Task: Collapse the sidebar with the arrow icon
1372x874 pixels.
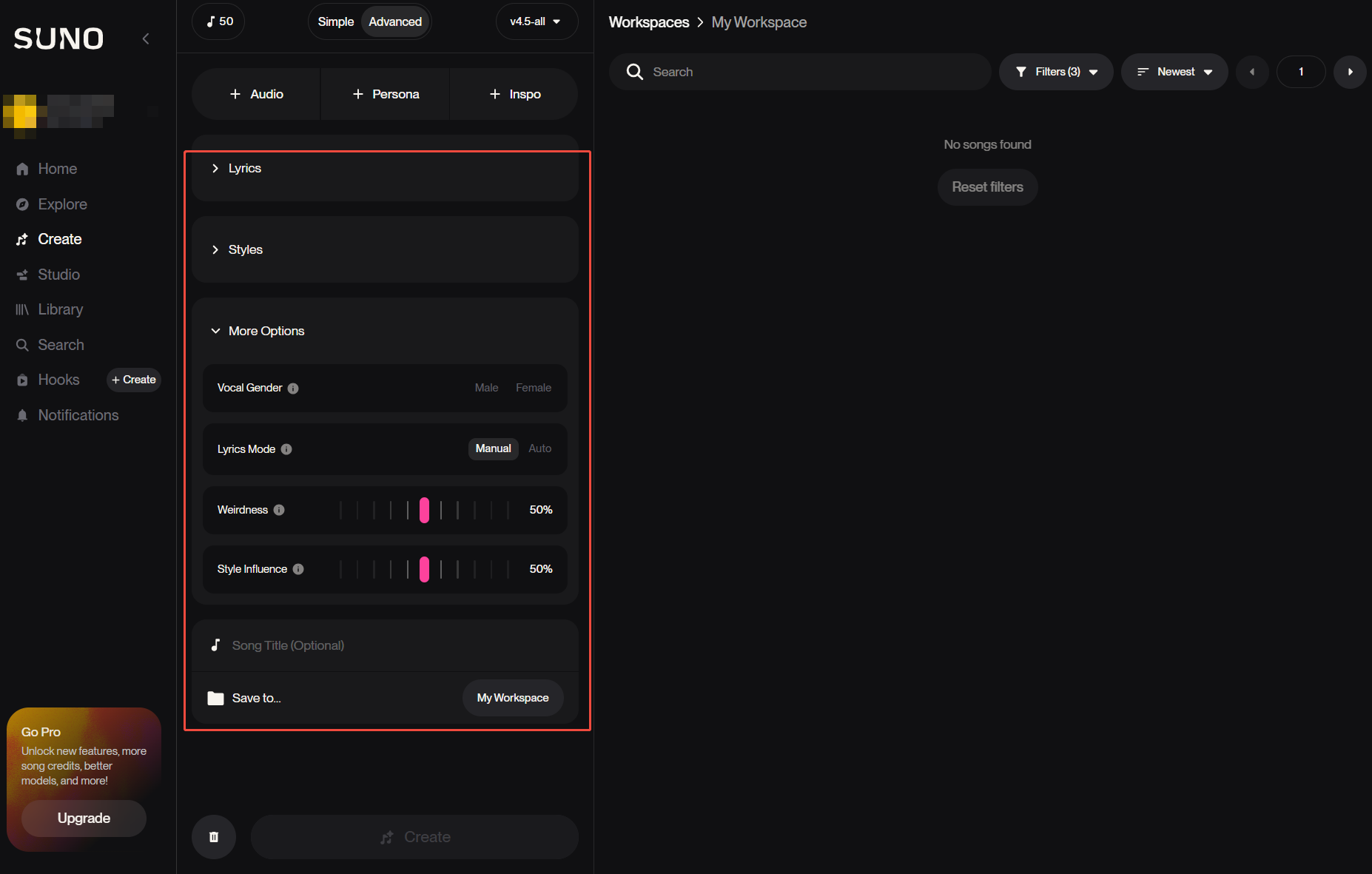Action: point(146,38)
